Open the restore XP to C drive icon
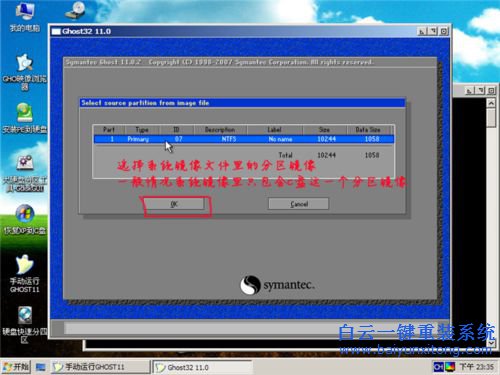 [25, 219]
